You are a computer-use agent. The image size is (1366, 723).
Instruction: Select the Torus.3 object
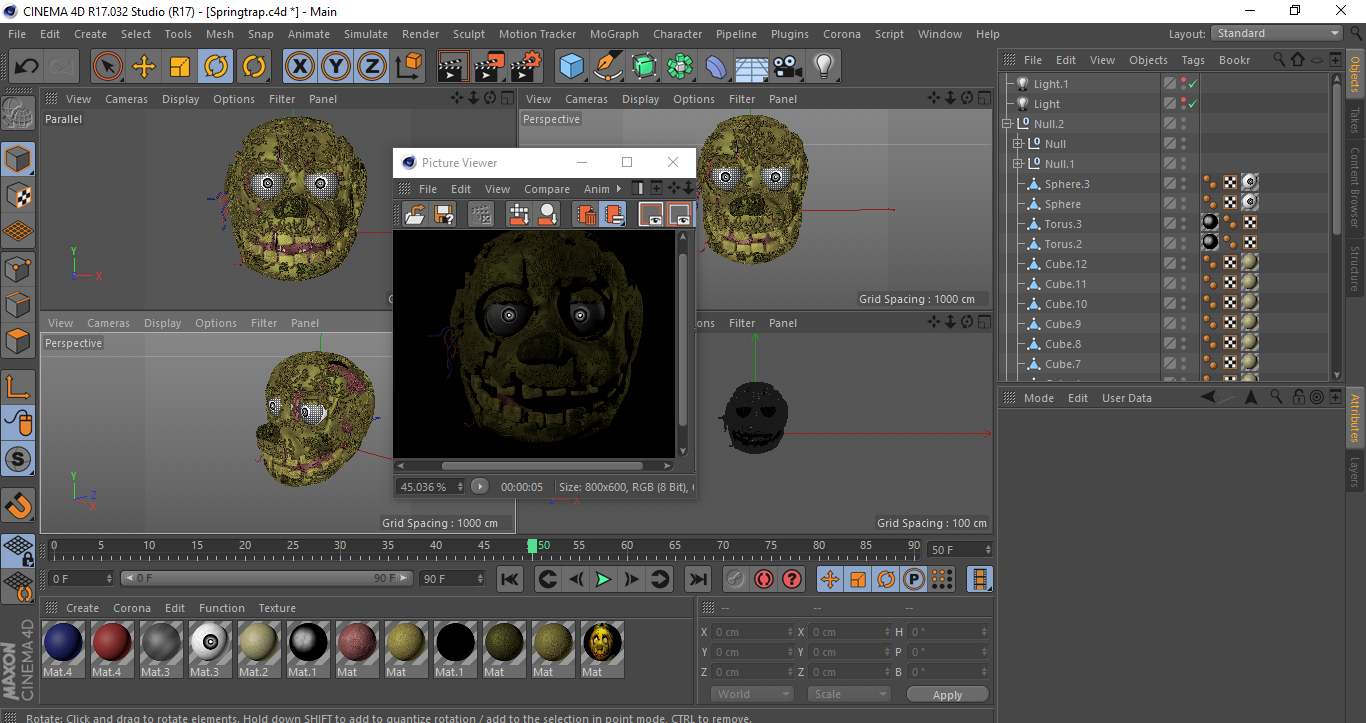tap(1062, 224)
